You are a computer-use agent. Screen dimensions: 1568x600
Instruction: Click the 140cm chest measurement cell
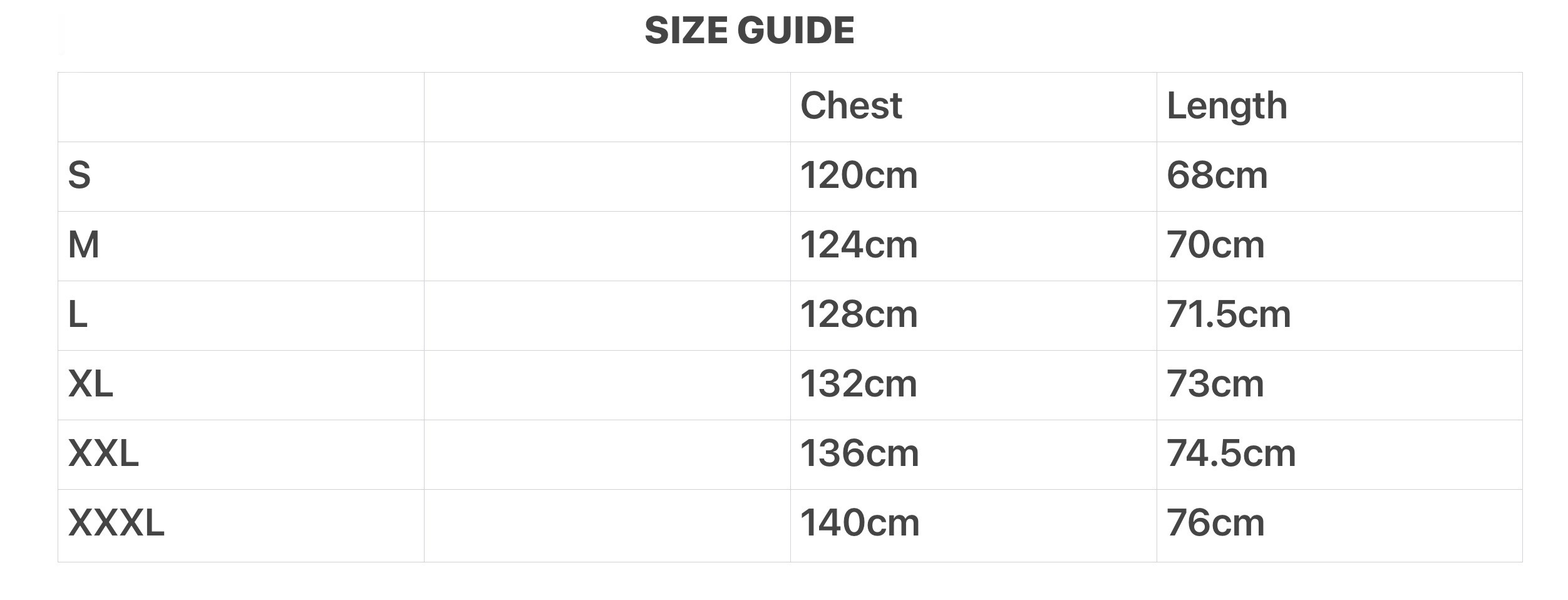860,523
